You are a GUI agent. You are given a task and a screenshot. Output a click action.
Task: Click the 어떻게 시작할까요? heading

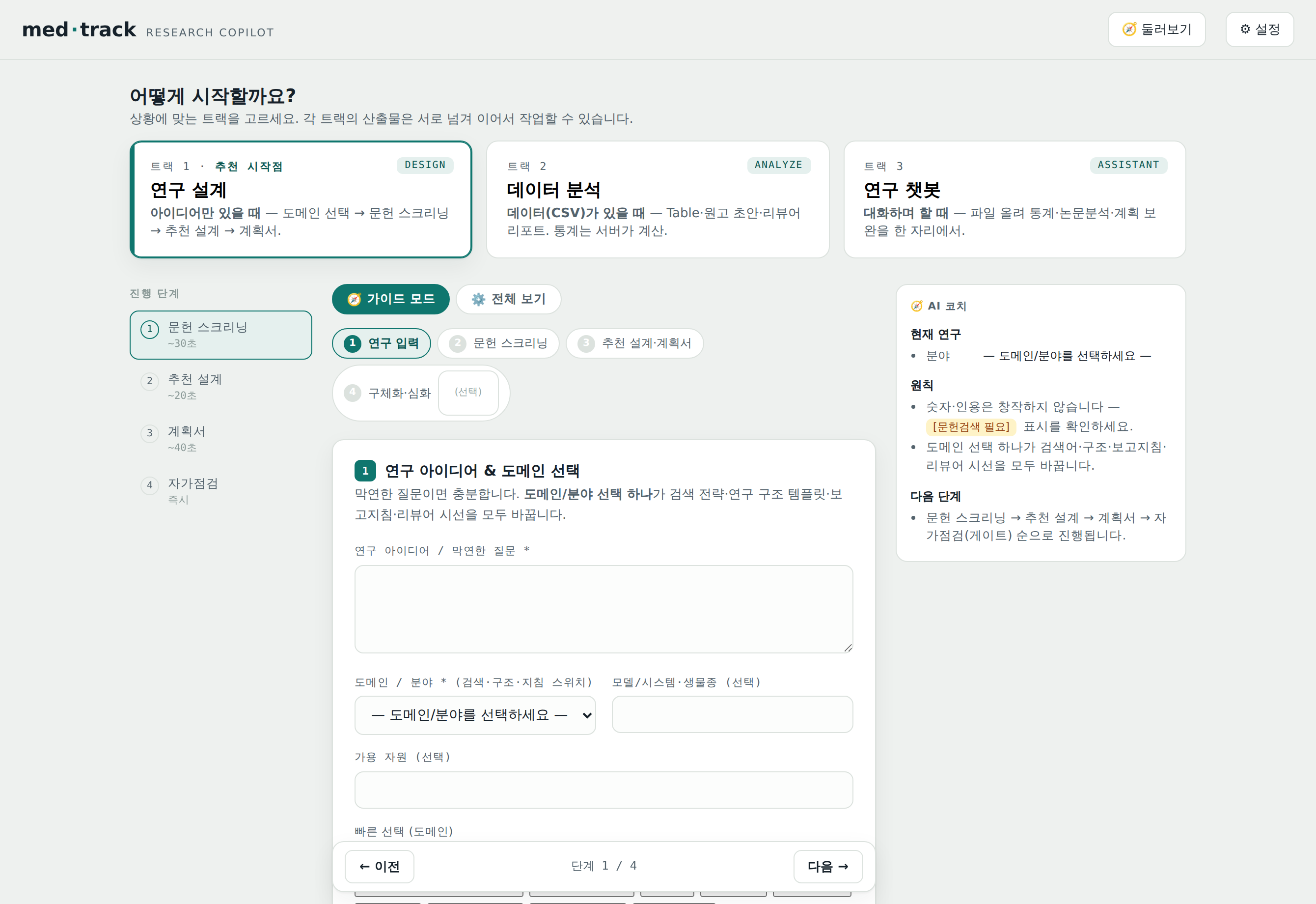tap(213, 96)
